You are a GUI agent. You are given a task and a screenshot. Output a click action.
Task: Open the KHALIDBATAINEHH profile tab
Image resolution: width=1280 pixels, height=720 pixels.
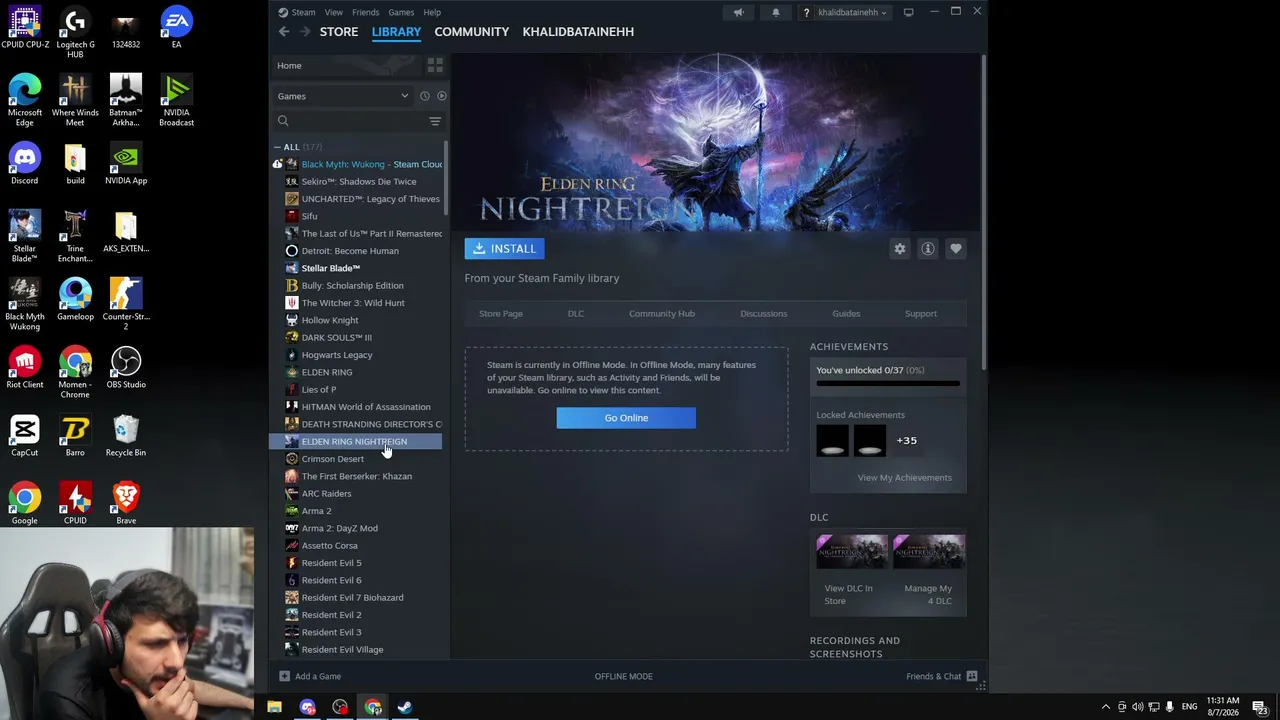tap(578, 32)
